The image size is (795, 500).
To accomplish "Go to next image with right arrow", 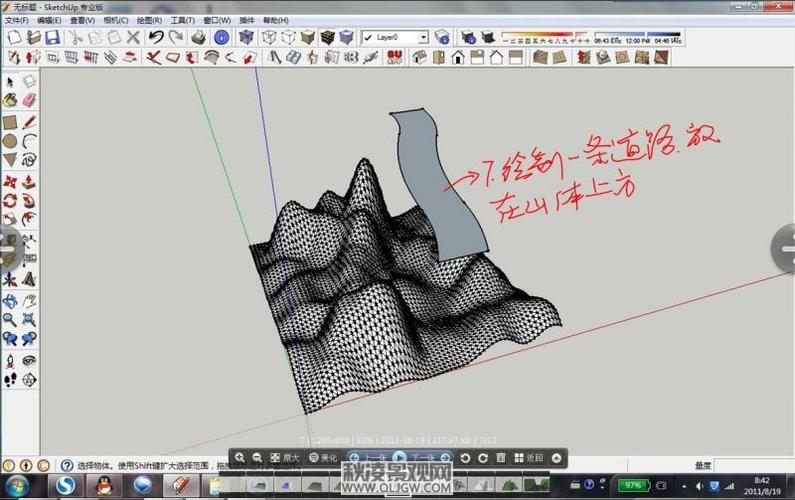I will (784, 247).
